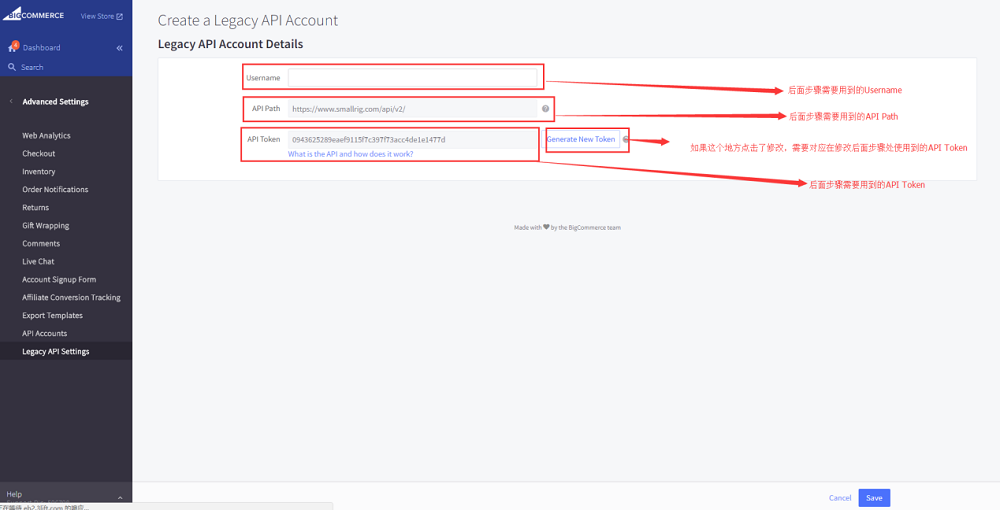Open 'What is the API' help link
The image size is (1000, 510).
click(350, 154)
